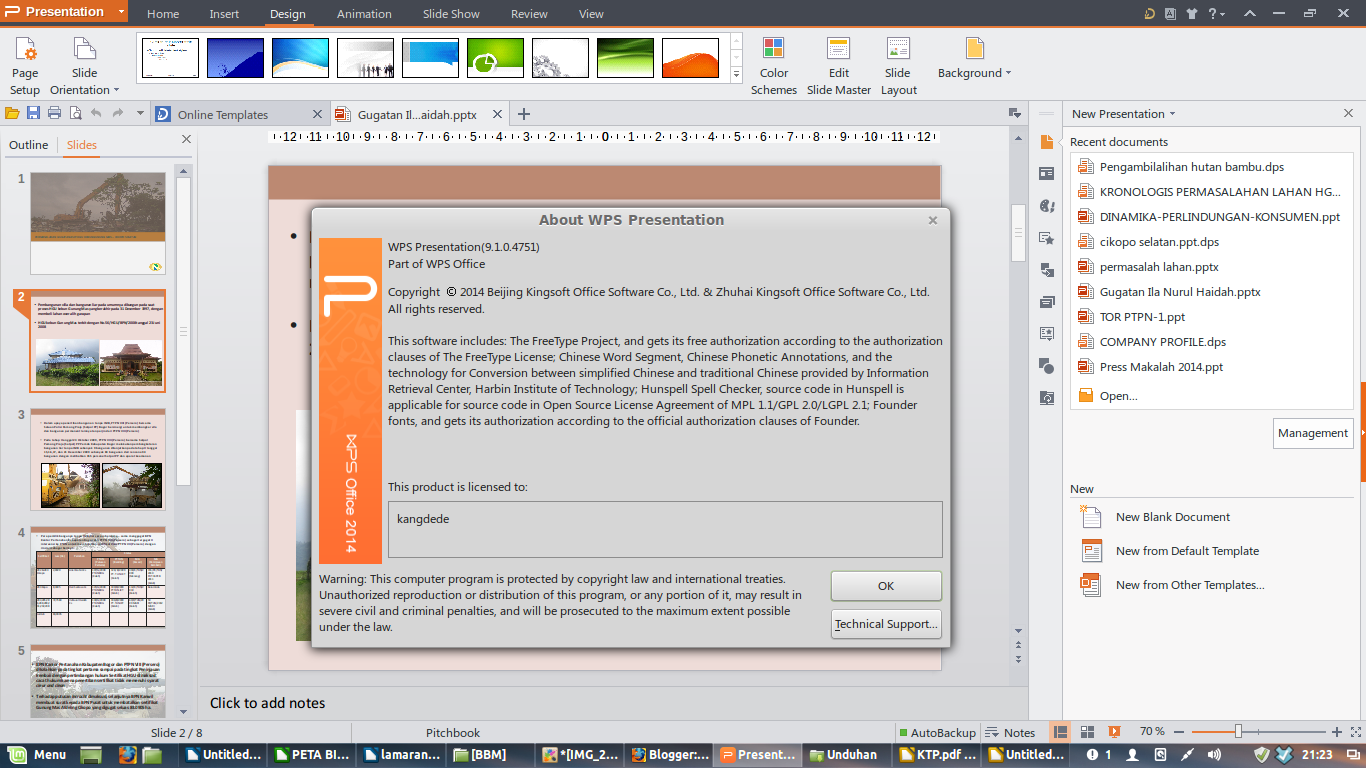Image resolution: width=1366 pixels, height=768 pixels.
Task: Click OK in the About dialog
Action: pos(886,586)
